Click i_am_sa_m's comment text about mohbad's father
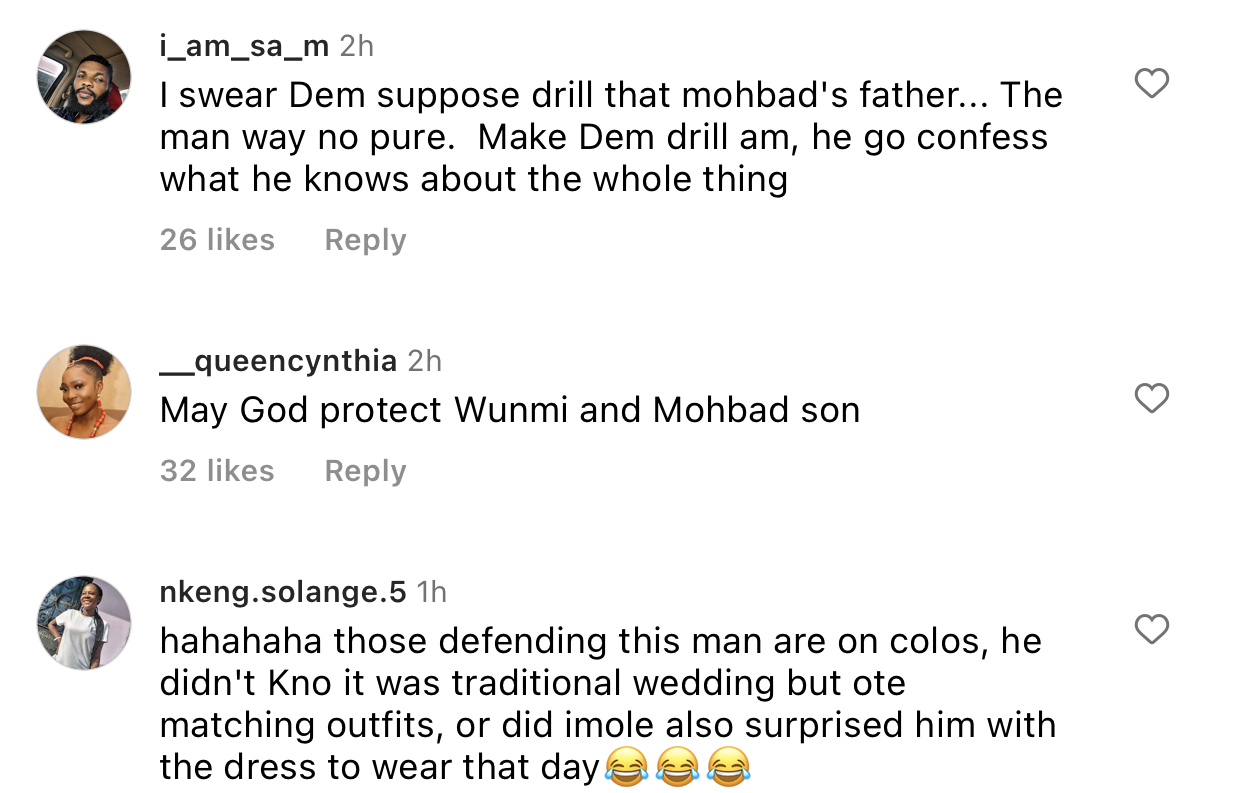Screen dimensions: 1242x793 pos(600,136)
